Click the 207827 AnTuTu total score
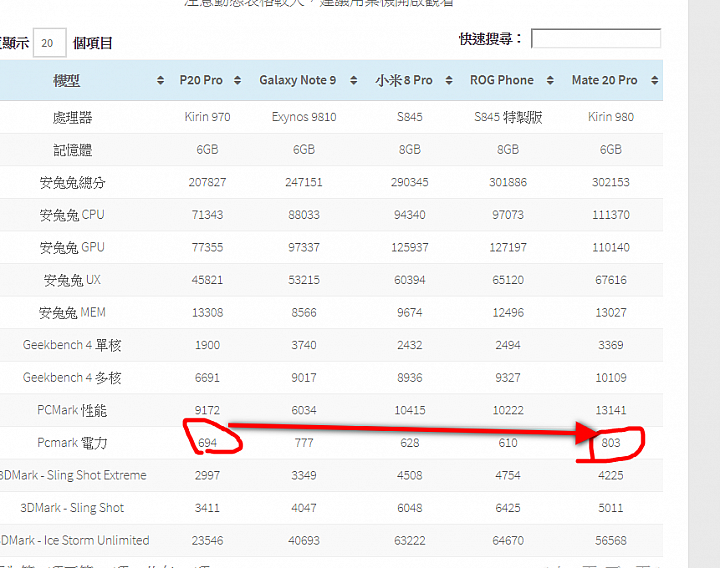 tap(208, 182)
